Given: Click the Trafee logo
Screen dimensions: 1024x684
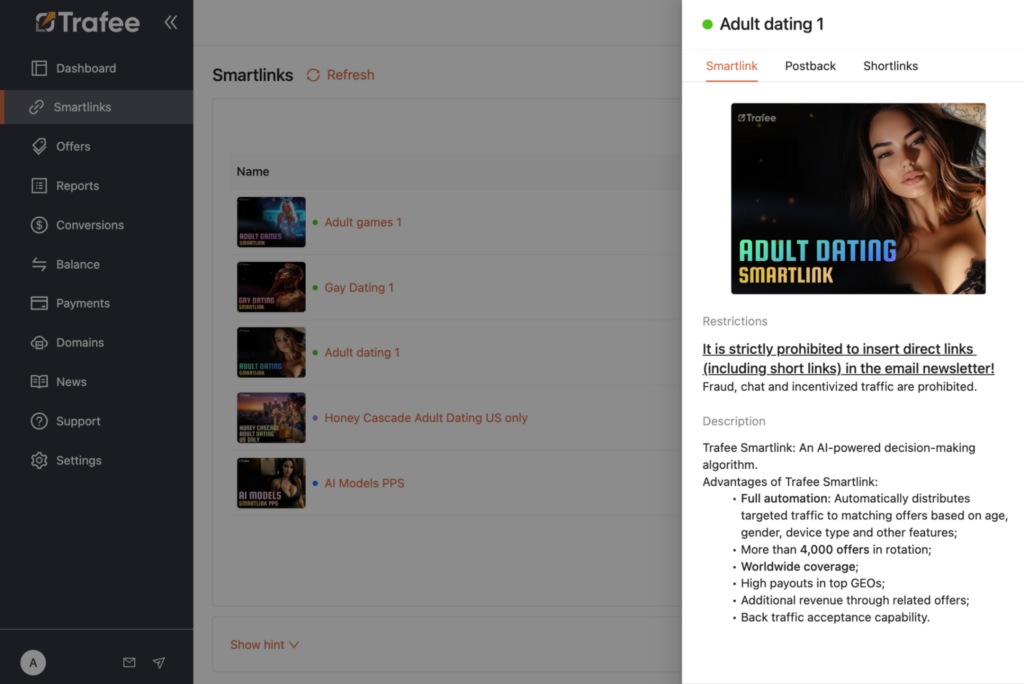Looking at the screenshot, I should pos(88,22).
